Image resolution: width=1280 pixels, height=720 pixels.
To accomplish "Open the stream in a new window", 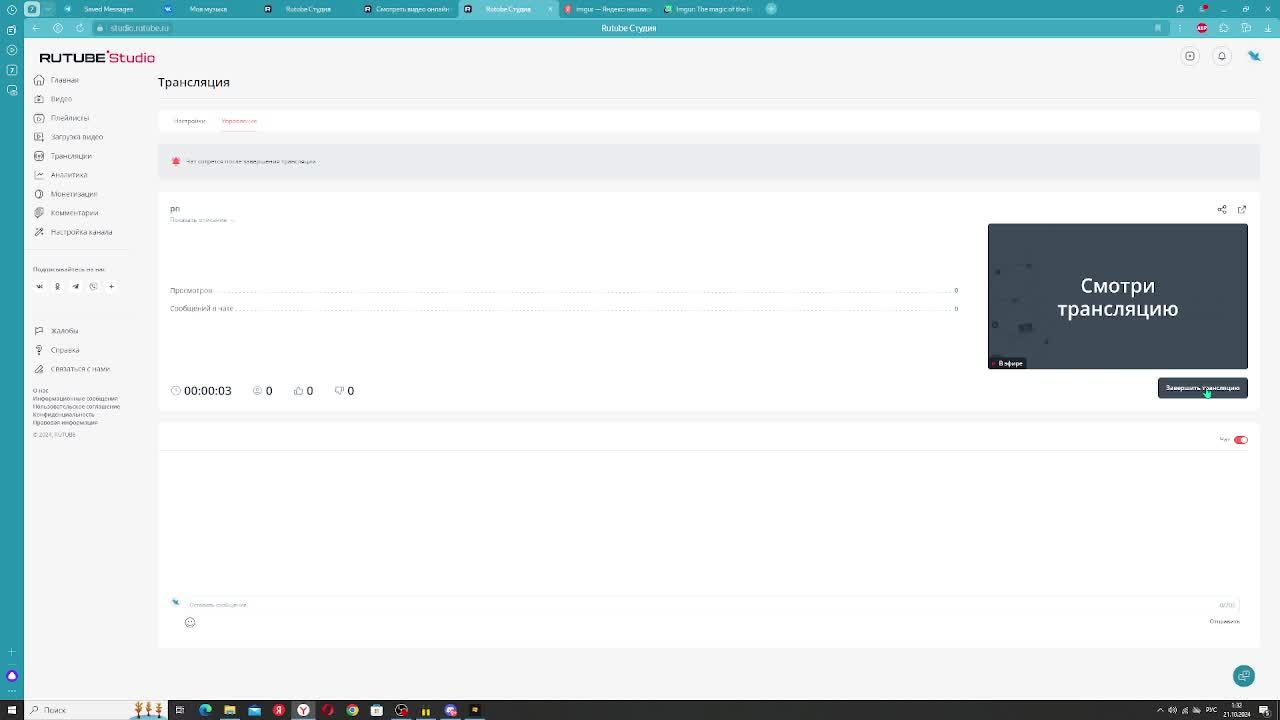I will point(1242,210).
